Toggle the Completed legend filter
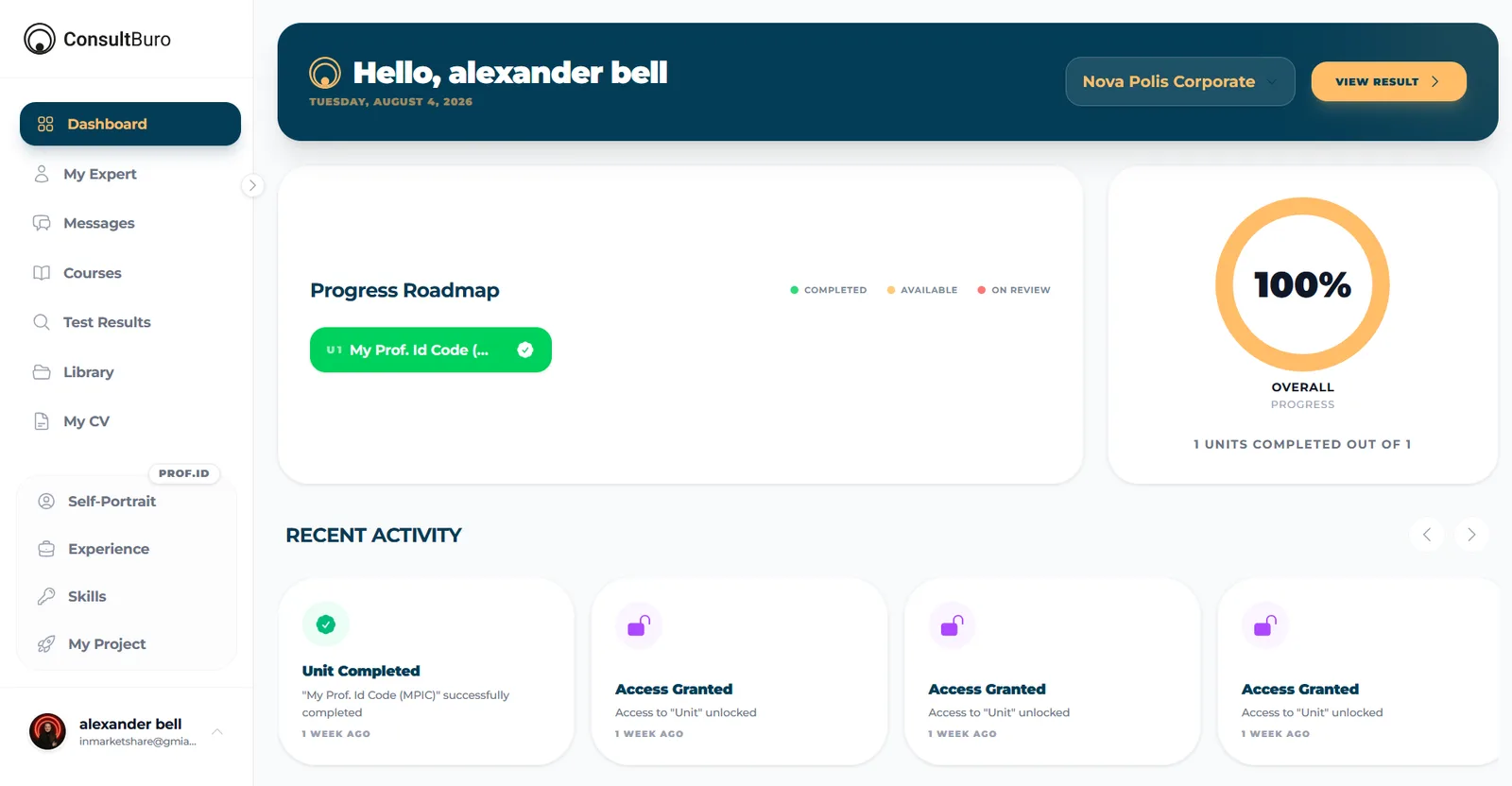Screen dimensions: 1512x786 click(x=828, y=290)
